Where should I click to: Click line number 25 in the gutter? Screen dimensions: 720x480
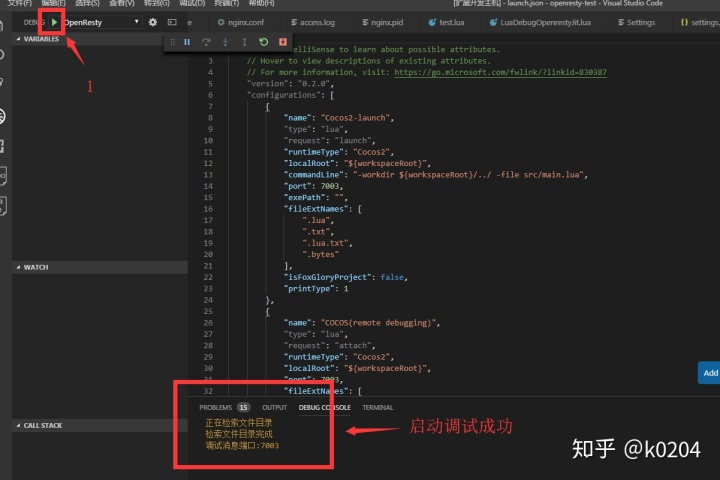click(x=208, y=311)
